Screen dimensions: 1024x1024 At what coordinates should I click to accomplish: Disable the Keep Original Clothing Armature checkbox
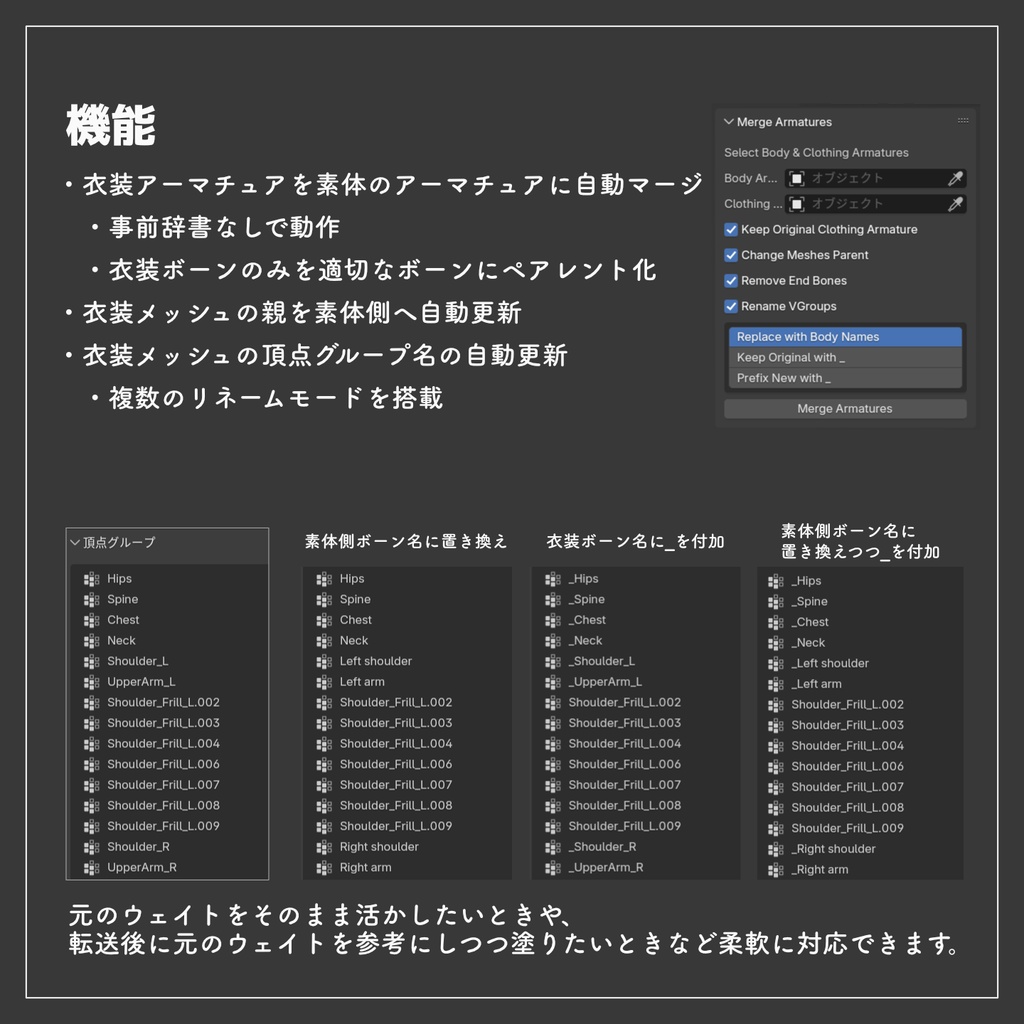tap(731, 229)
